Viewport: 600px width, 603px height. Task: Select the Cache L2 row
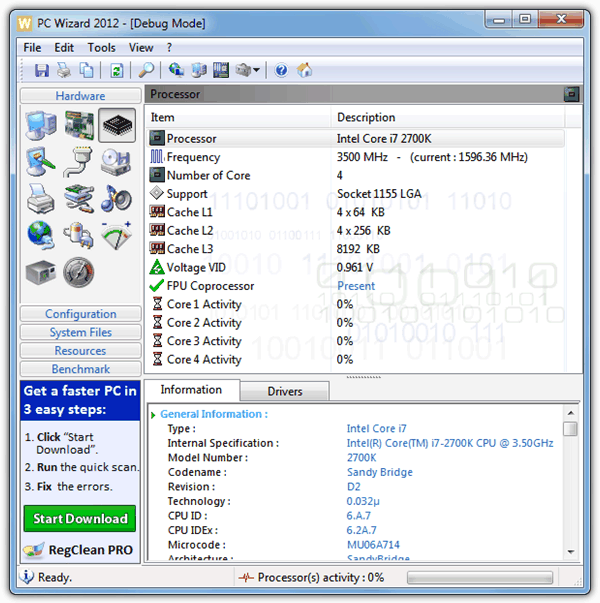(x=355, y=230)
